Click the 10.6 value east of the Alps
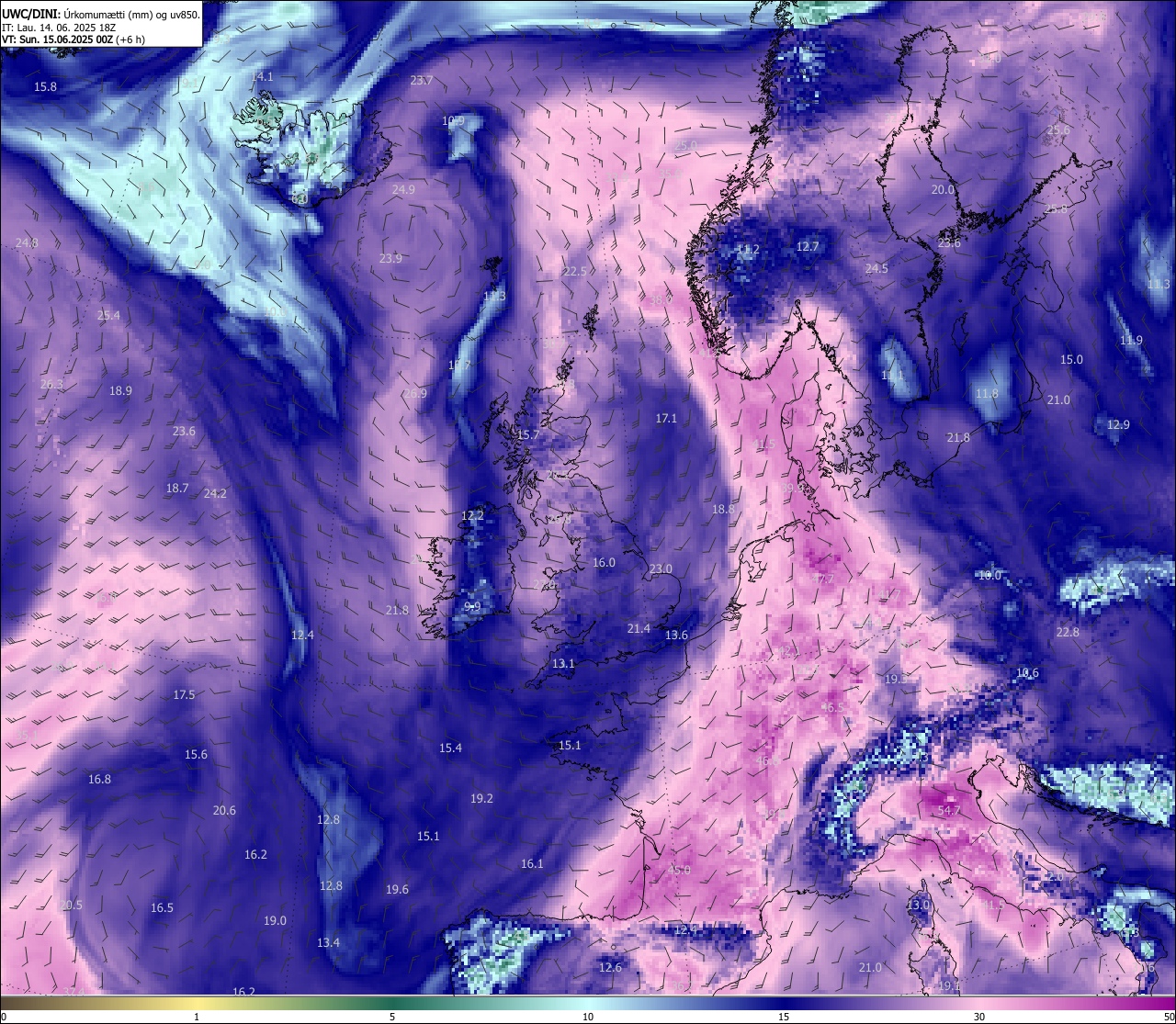Screen dimensions: 1176x1024 (1027, 673)
